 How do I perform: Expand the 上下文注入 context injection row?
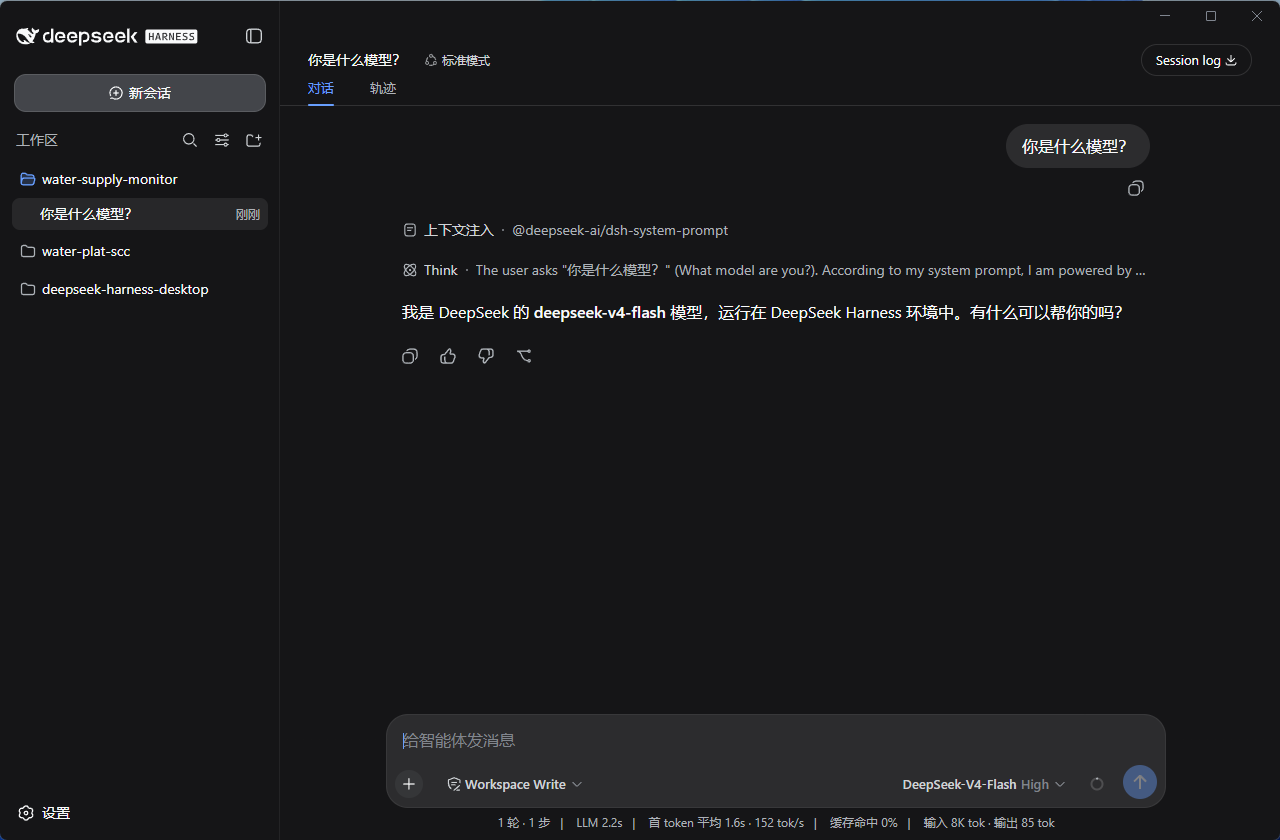click(565, 230)
